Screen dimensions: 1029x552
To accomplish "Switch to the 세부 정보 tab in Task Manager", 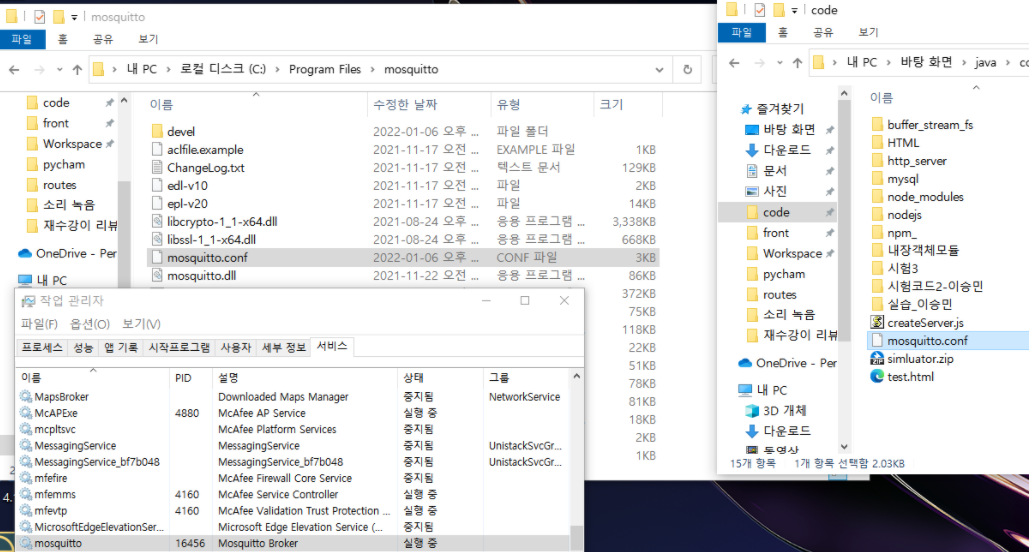I will (284, 347).
